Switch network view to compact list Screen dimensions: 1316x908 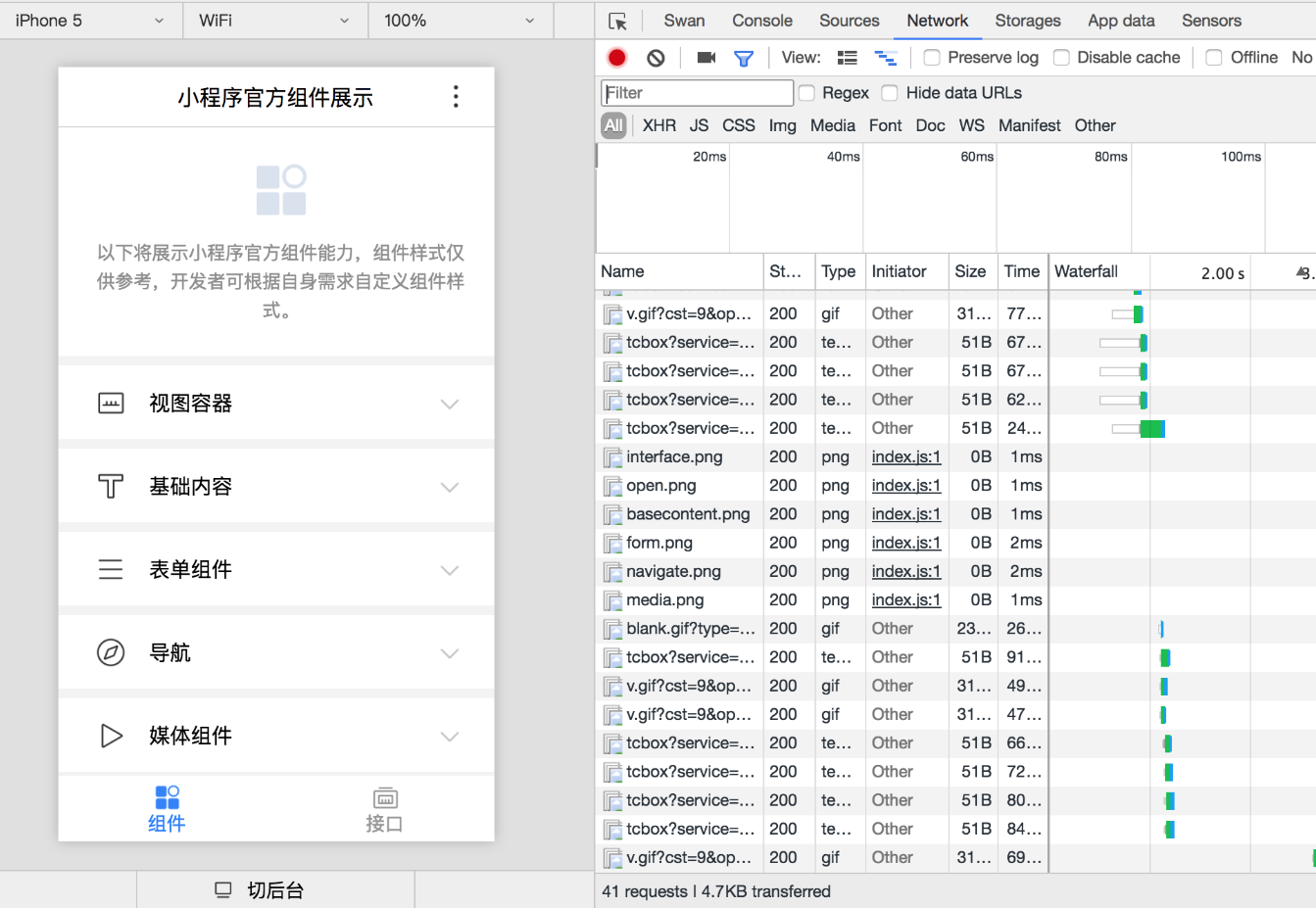(847, 57)
